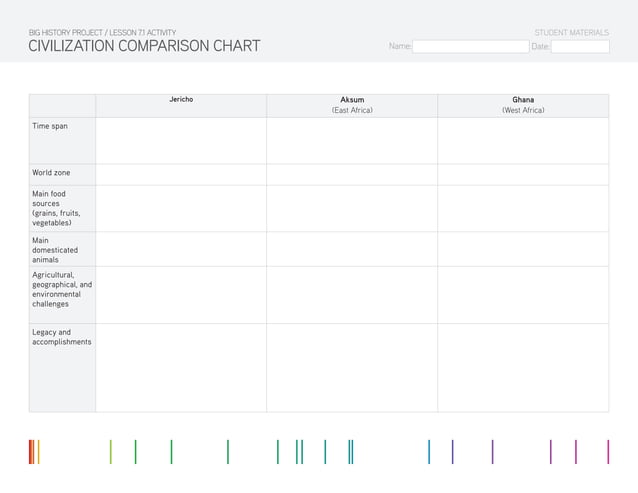Select the Jericho column header
This screenshot has width=638, height=493.
tap(181, 101)
